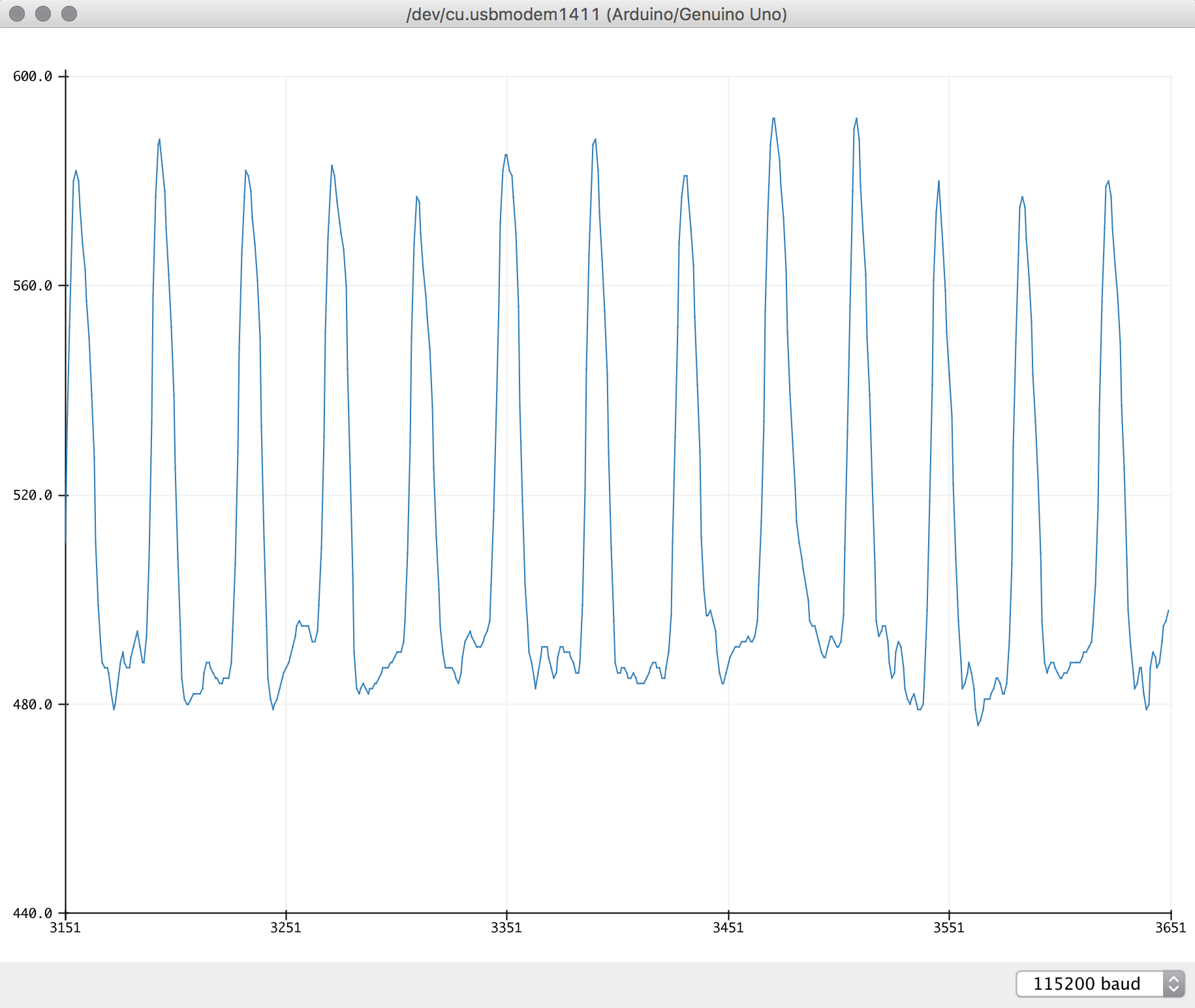Click the 560.0 y-axis label

click(33, 286)
